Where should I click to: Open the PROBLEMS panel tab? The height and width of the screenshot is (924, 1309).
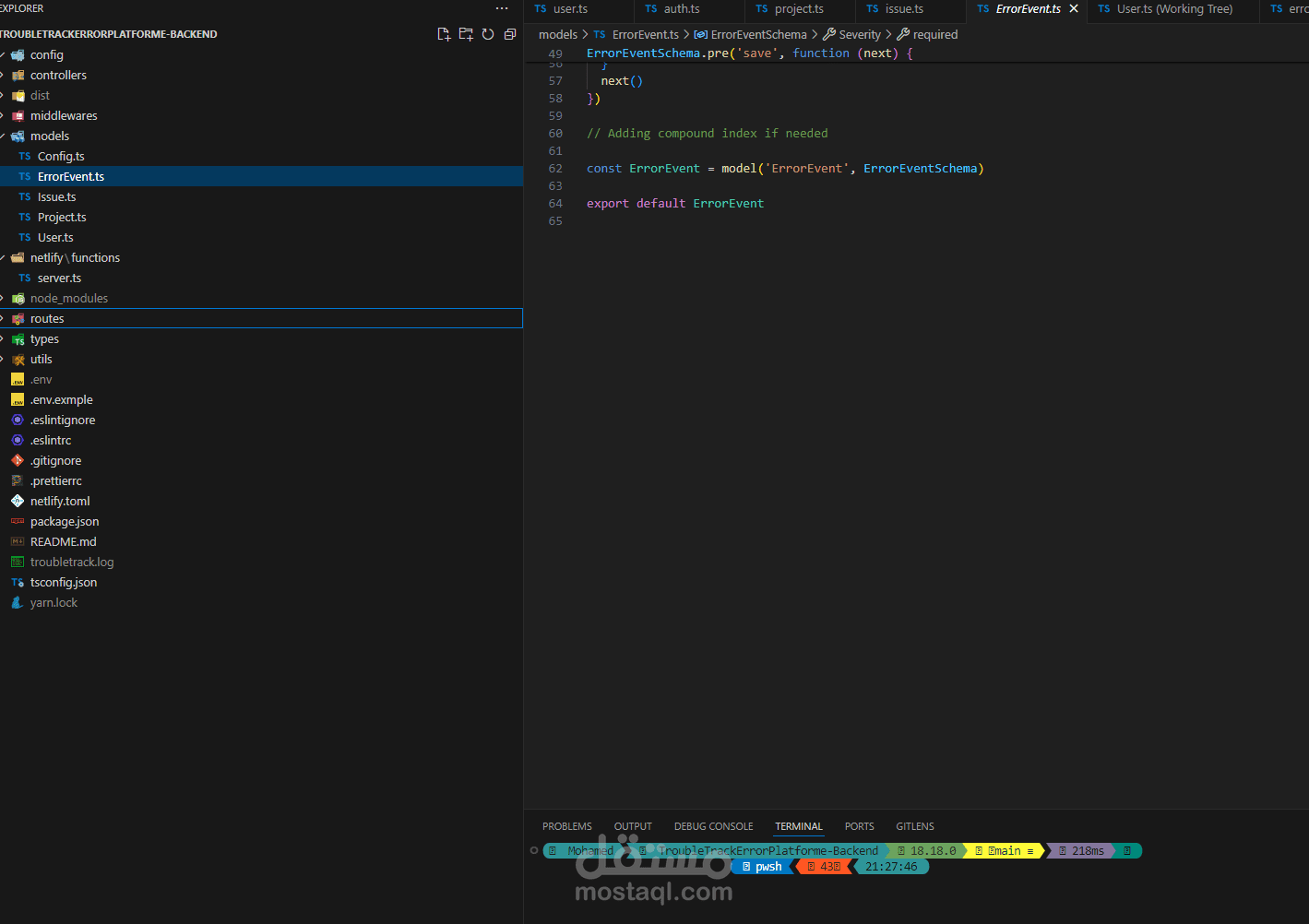567,826
